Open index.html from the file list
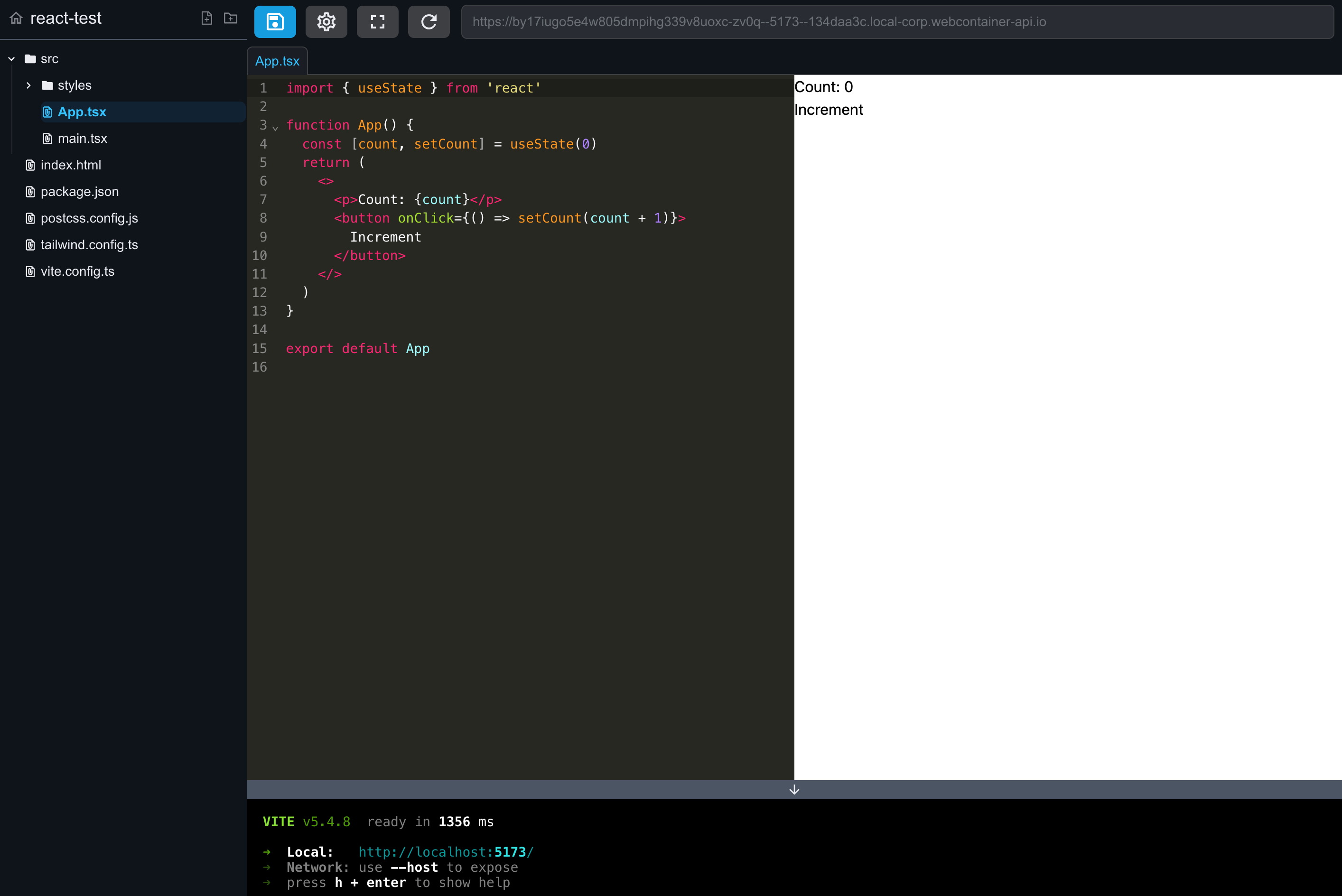1342x896 pixels. pos(71,165)
